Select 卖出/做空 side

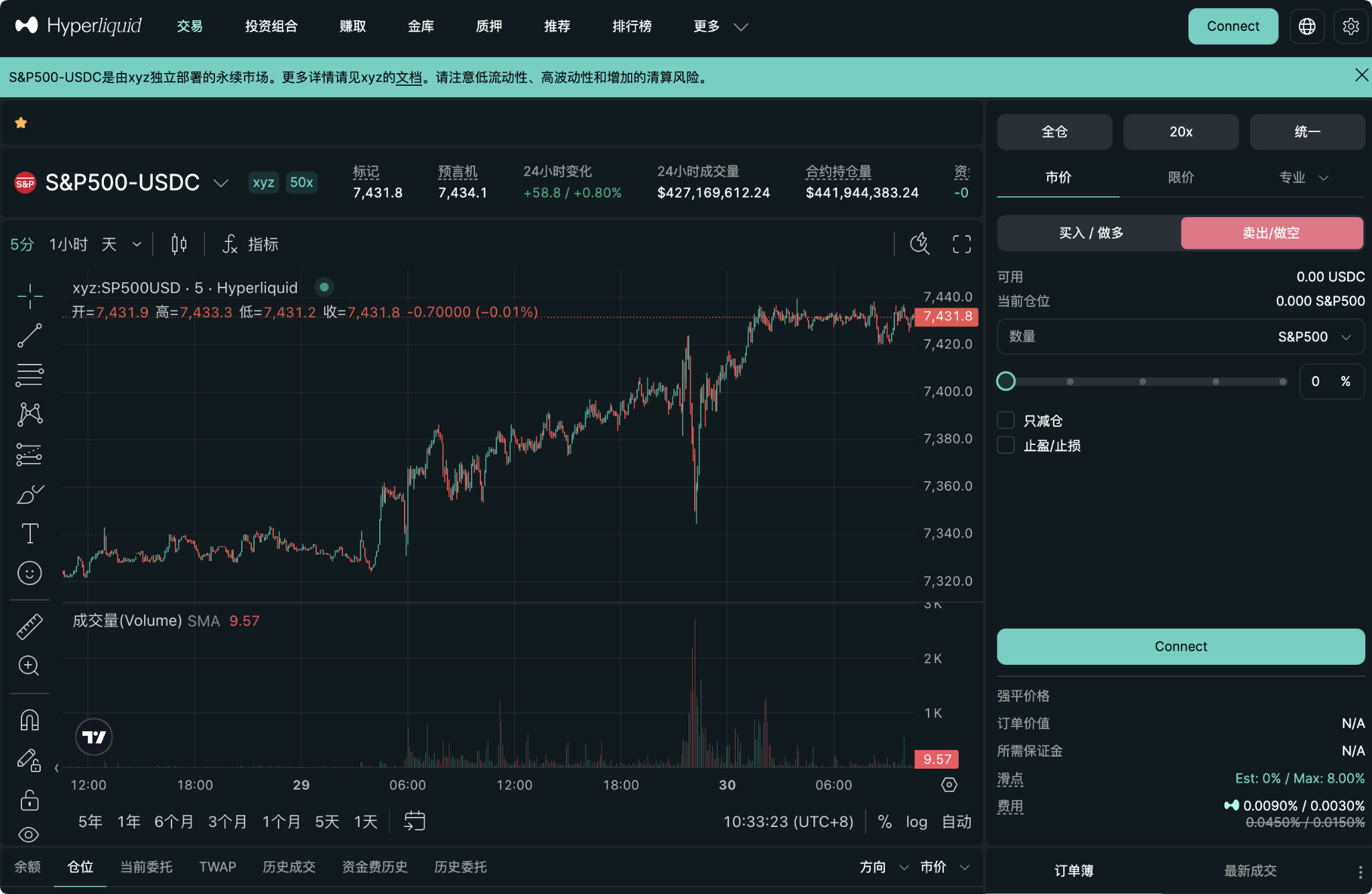(x=1272, y=233)
